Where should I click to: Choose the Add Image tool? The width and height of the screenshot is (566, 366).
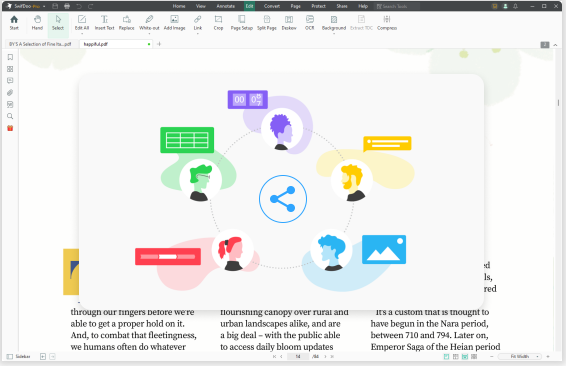click(x=174, y=23)
